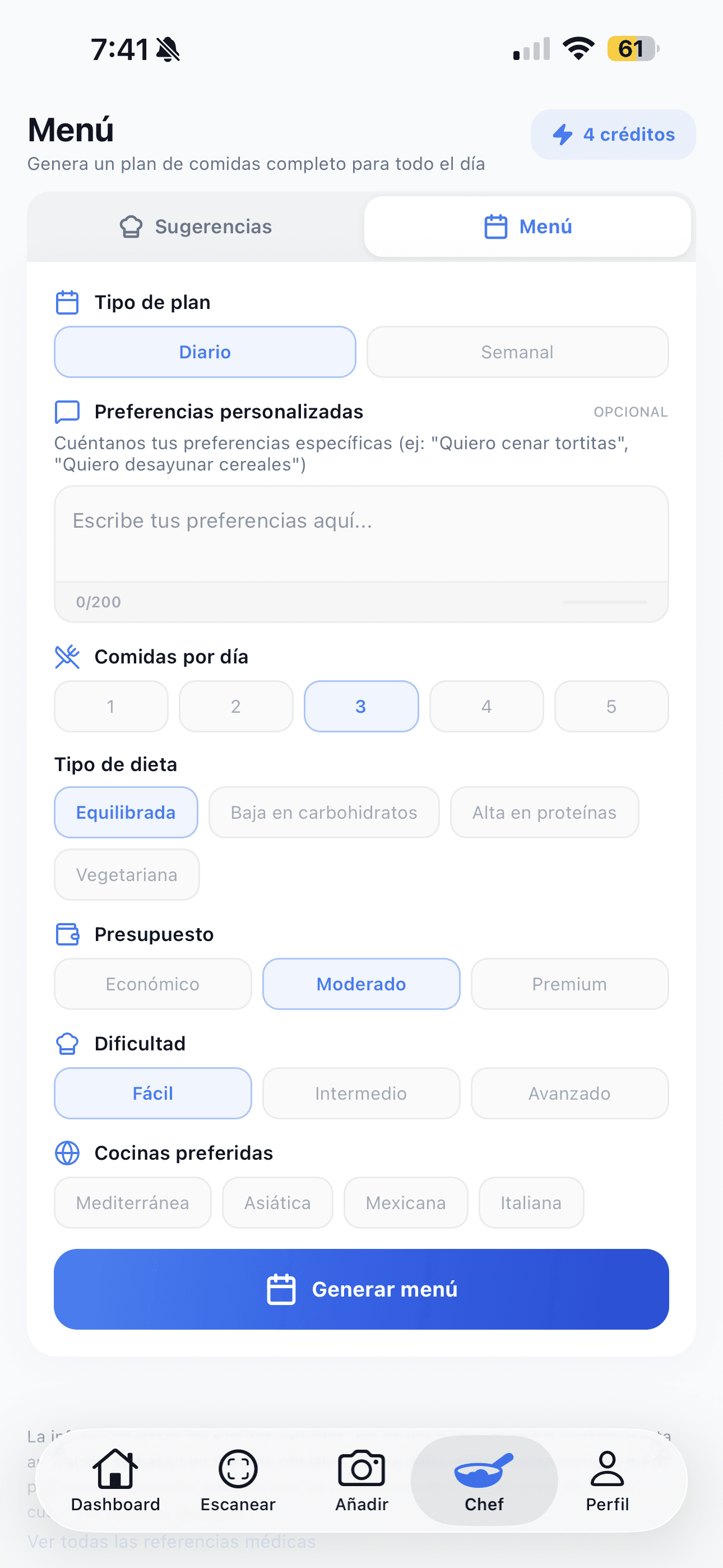This screenshot has width=723, height=1568.
Task: Click the chef hat icon beside Dificultad
Action: click(68, 1043)
